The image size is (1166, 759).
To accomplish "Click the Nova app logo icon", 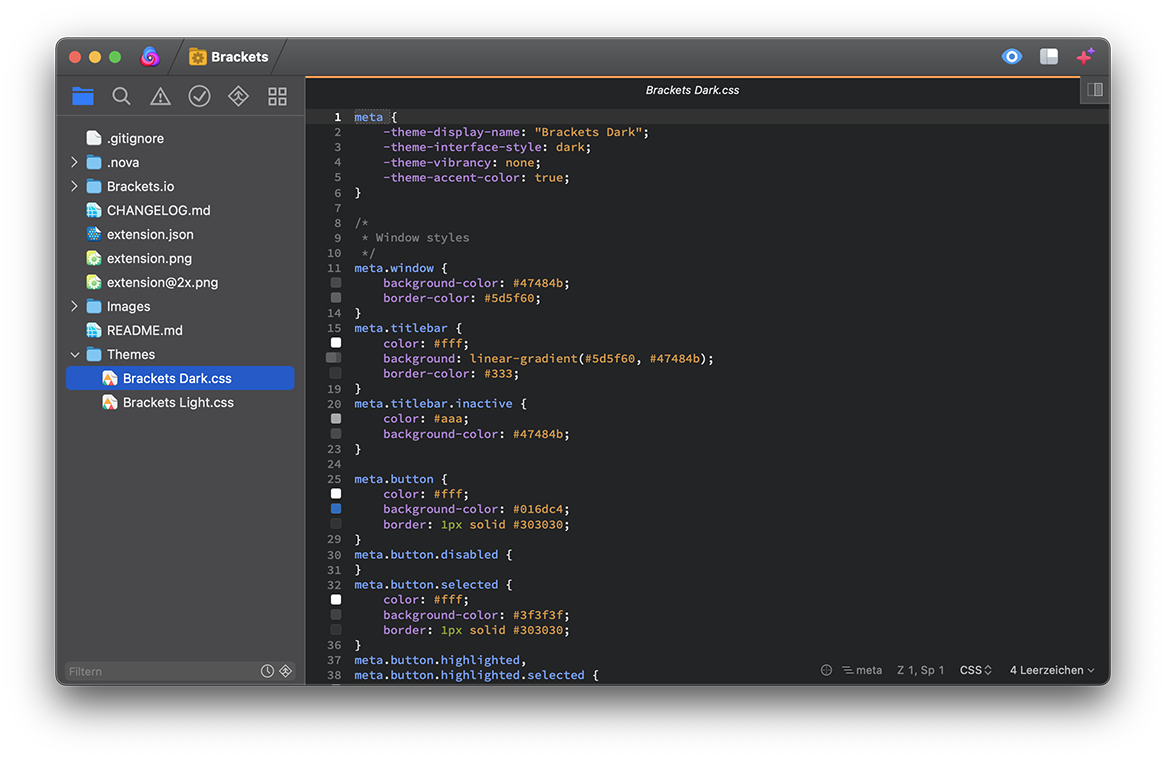I will (150, 56).
